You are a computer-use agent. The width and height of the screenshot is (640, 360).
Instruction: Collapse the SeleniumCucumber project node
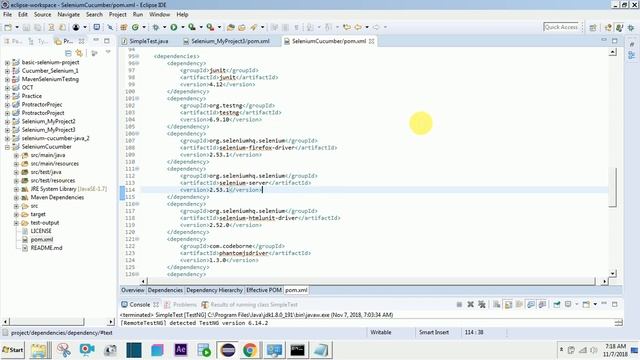tap(7, 147)
